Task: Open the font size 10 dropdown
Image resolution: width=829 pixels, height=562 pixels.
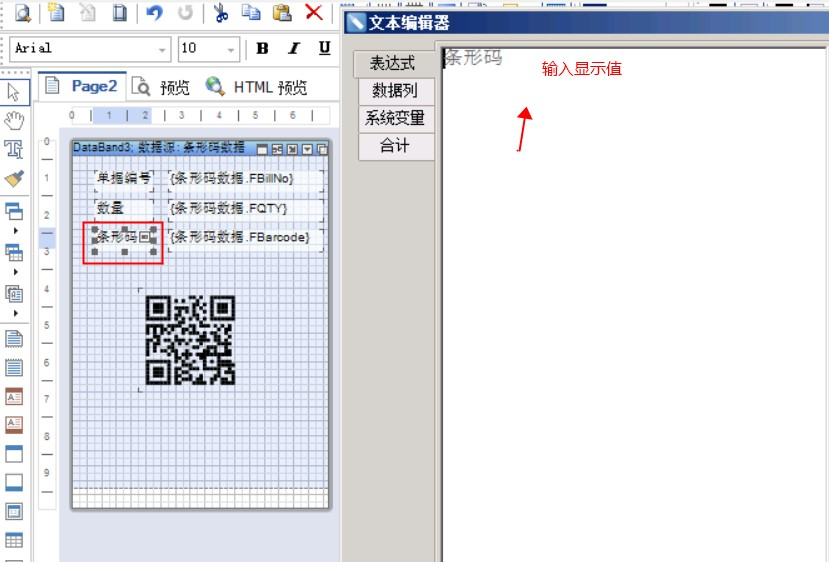Action: tap(231, 50)
